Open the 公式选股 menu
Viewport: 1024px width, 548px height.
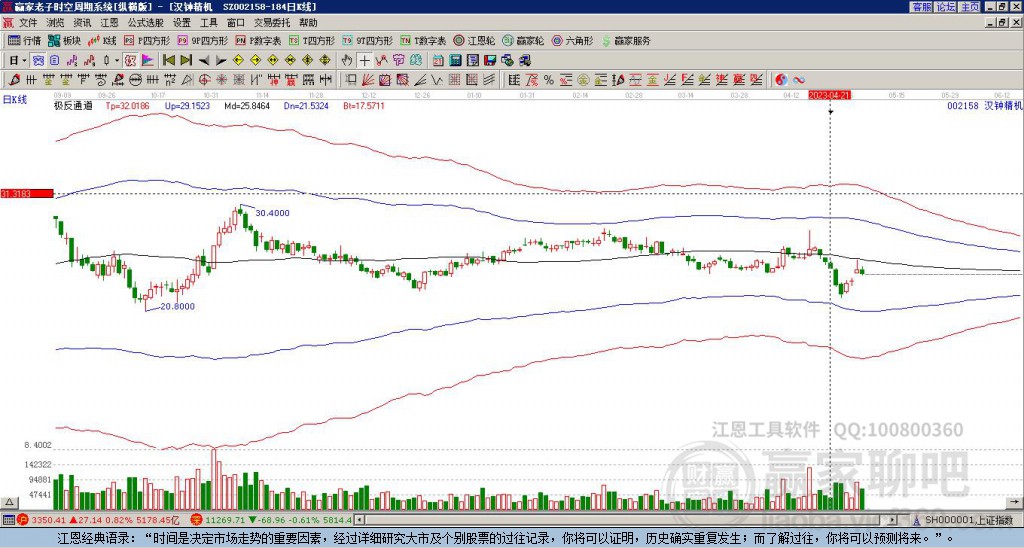point(146,23)
